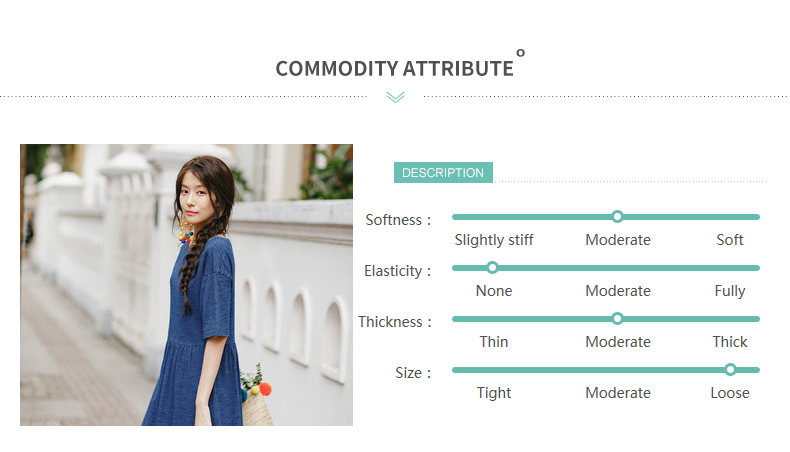Click the "Soft" softness label

point(730,240)
